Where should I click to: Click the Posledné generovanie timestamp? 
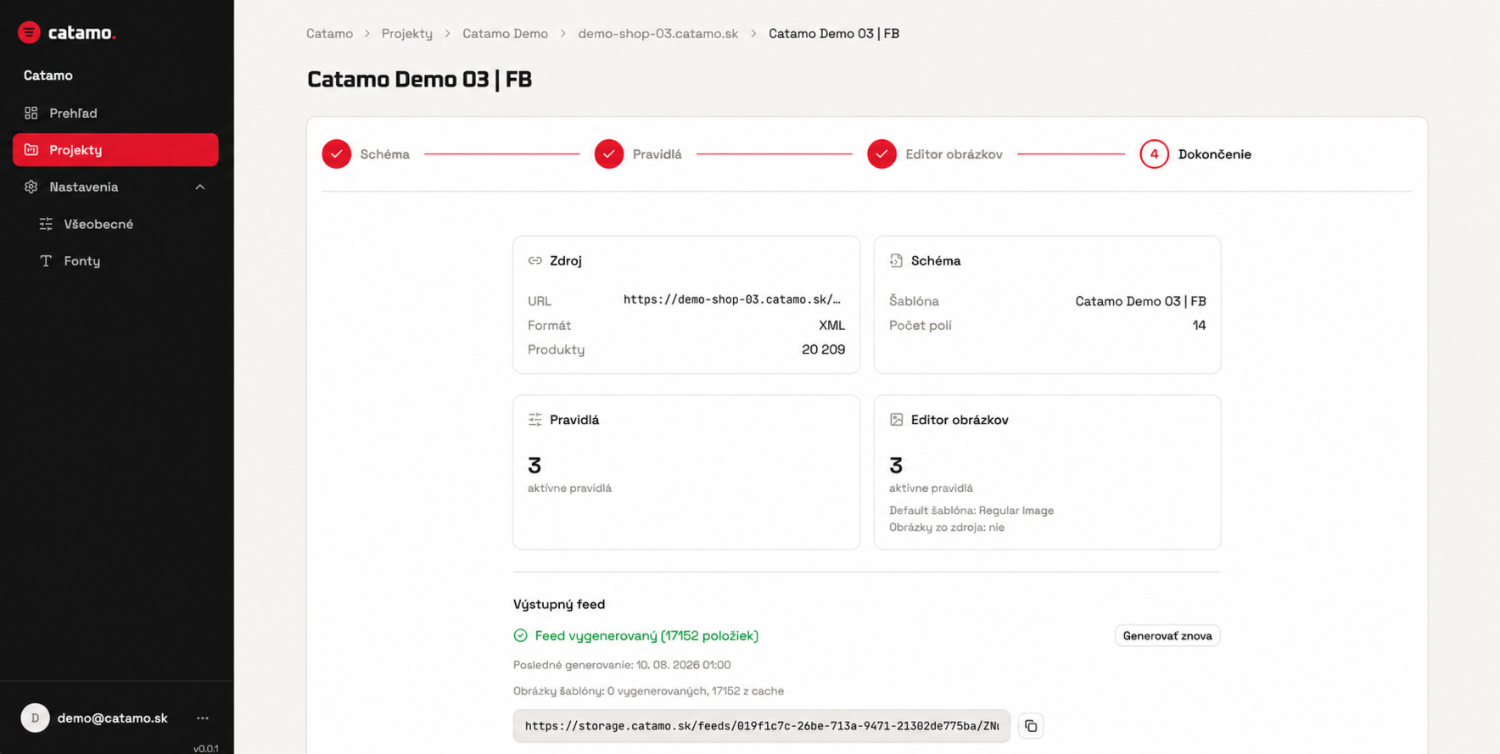(x=622, y=665)
